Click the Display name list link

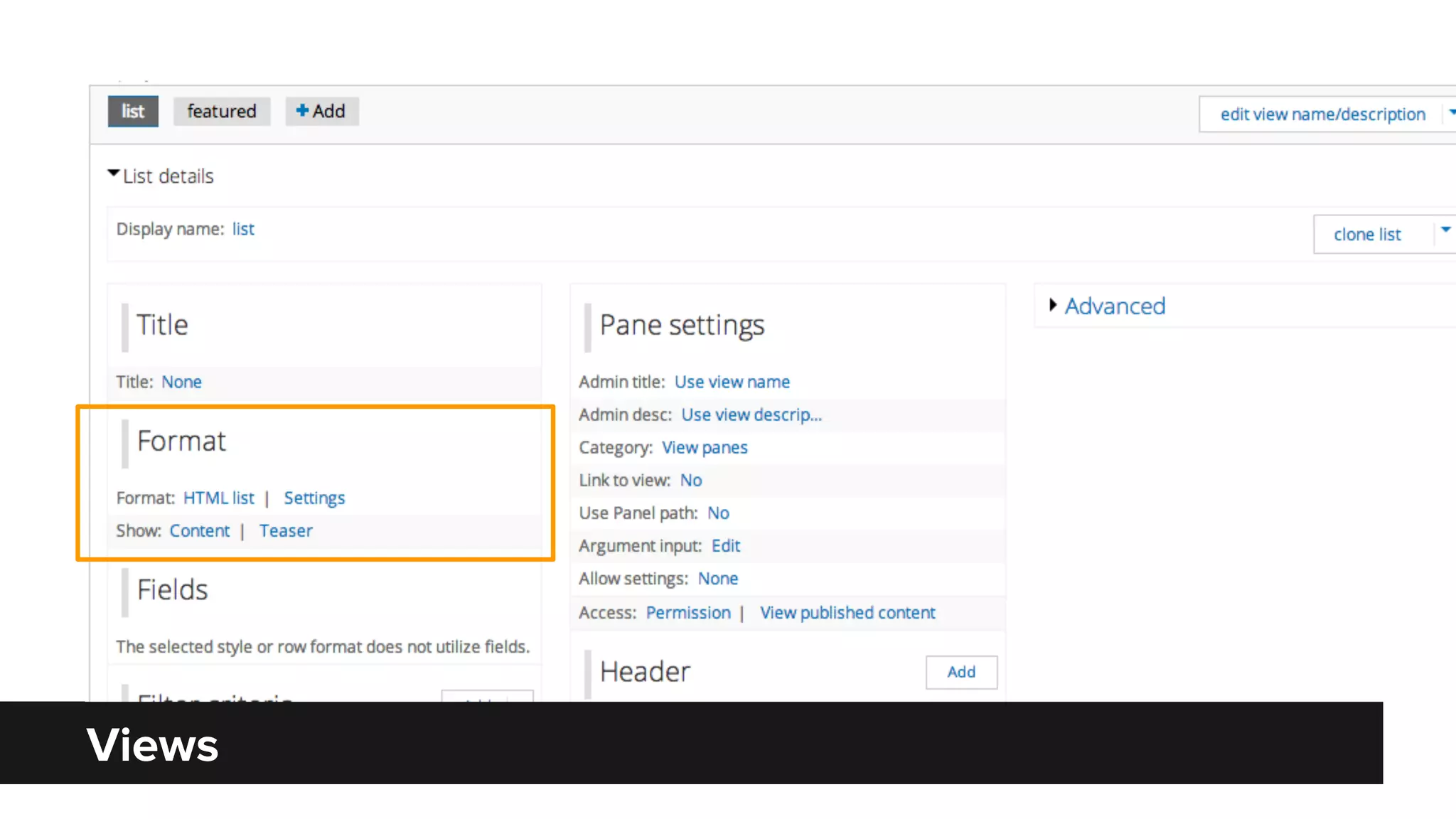point(242,229)
